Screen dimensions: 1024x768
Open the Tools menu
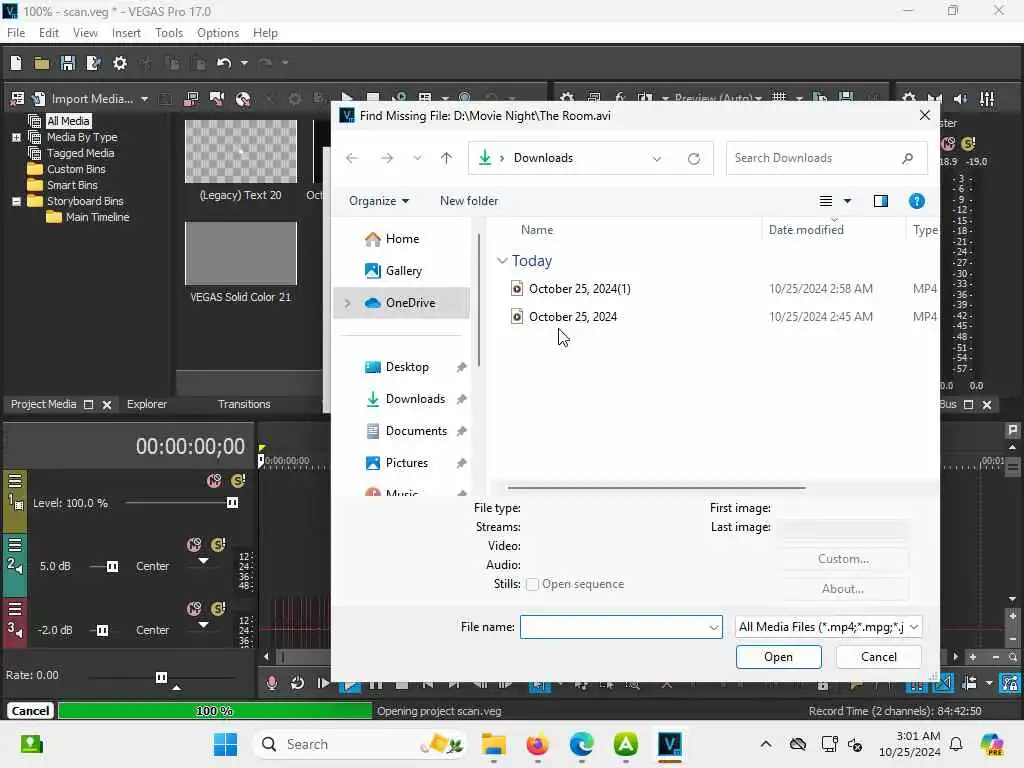pyautogui.click(x=169, y=33)
